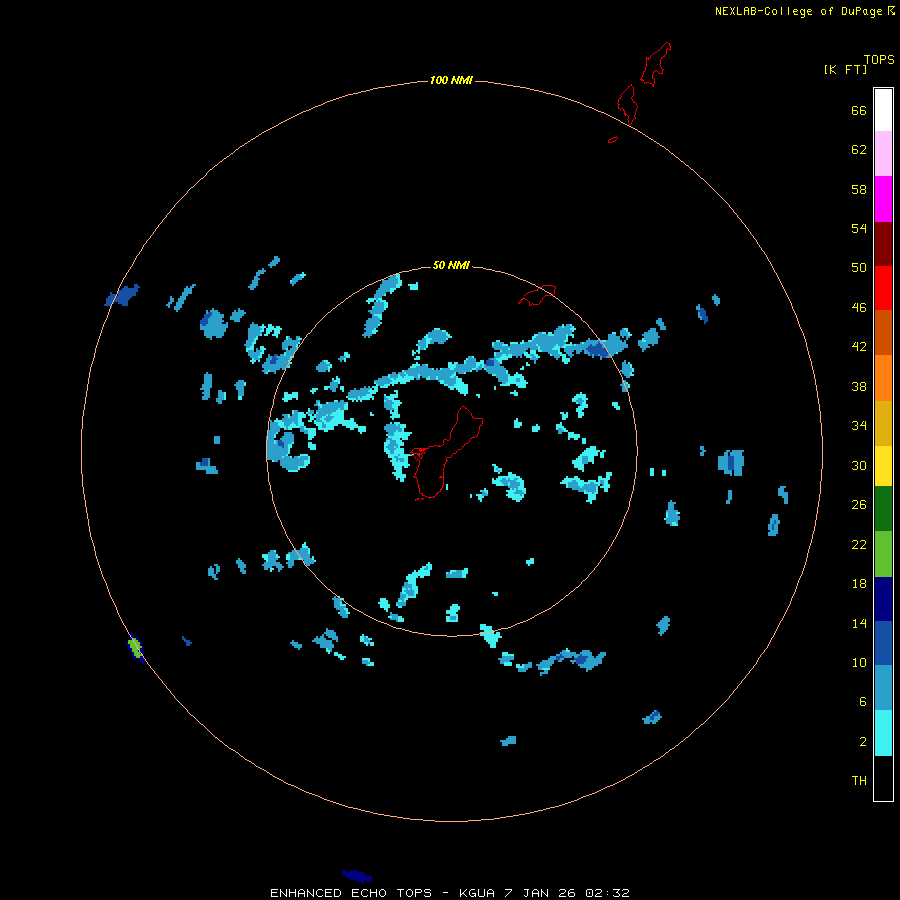Click the TH legend label
Image resolution: width=900 pixels, height=900 pixels.
point(859,781)
